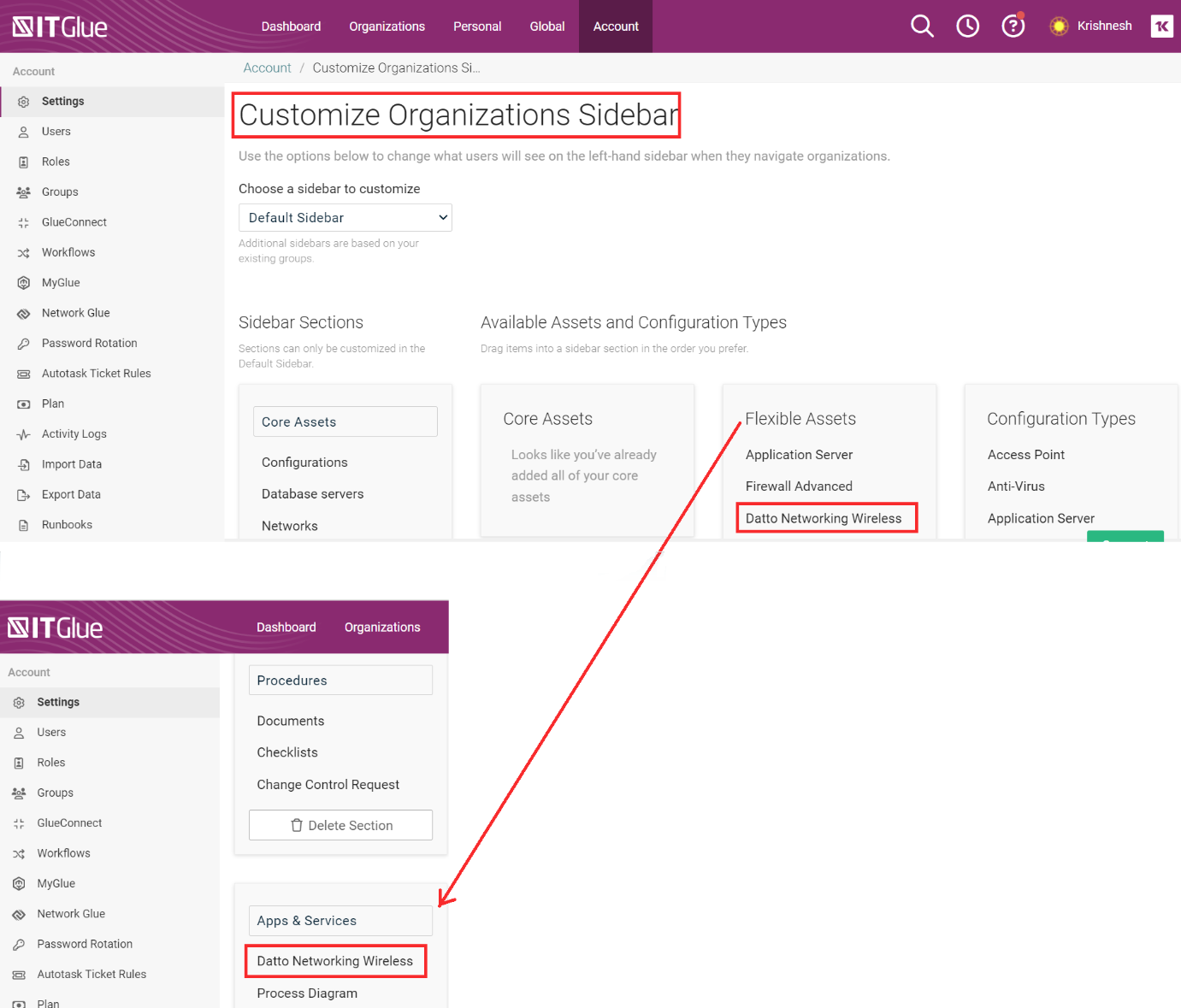Click the Plan money icon in top sidebar
Image resolution: width=1181 pixels, height=1008 pixels.
(24, 404)
